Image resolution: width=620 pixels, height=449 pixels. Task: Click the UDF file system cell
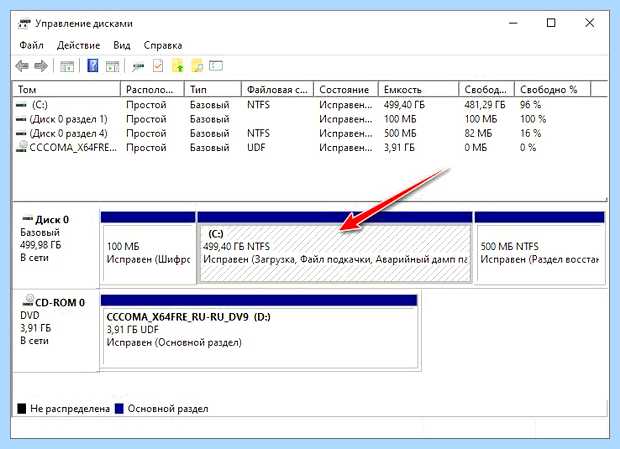[x=256, y=148]
